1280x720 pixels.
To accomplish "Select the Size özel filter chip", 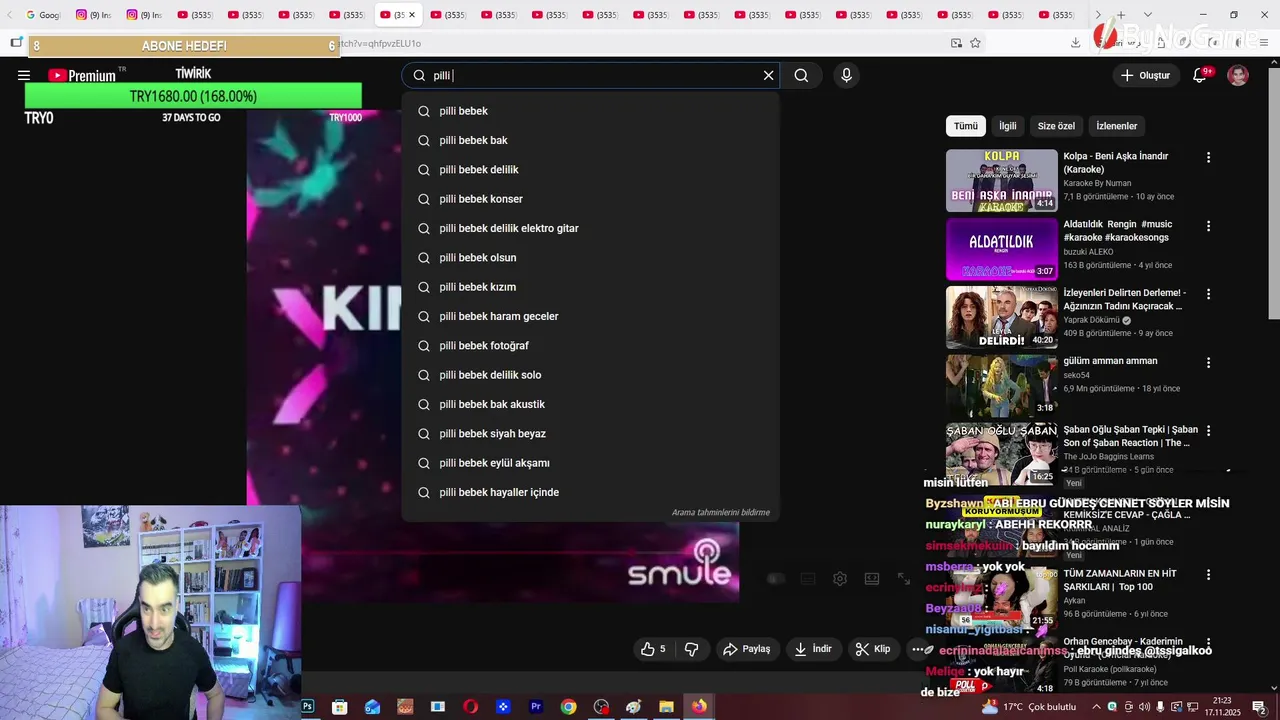I will click(1056, 126).
